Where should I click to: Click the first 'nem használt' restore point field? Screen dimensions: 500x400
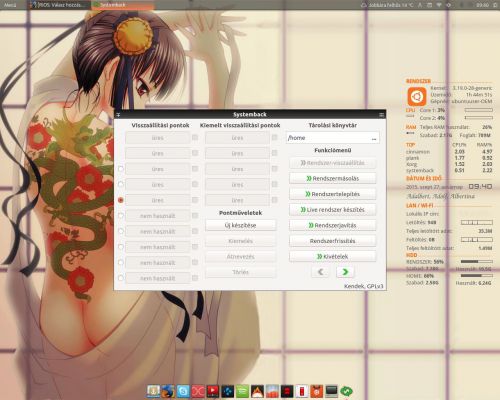(158, 216)
